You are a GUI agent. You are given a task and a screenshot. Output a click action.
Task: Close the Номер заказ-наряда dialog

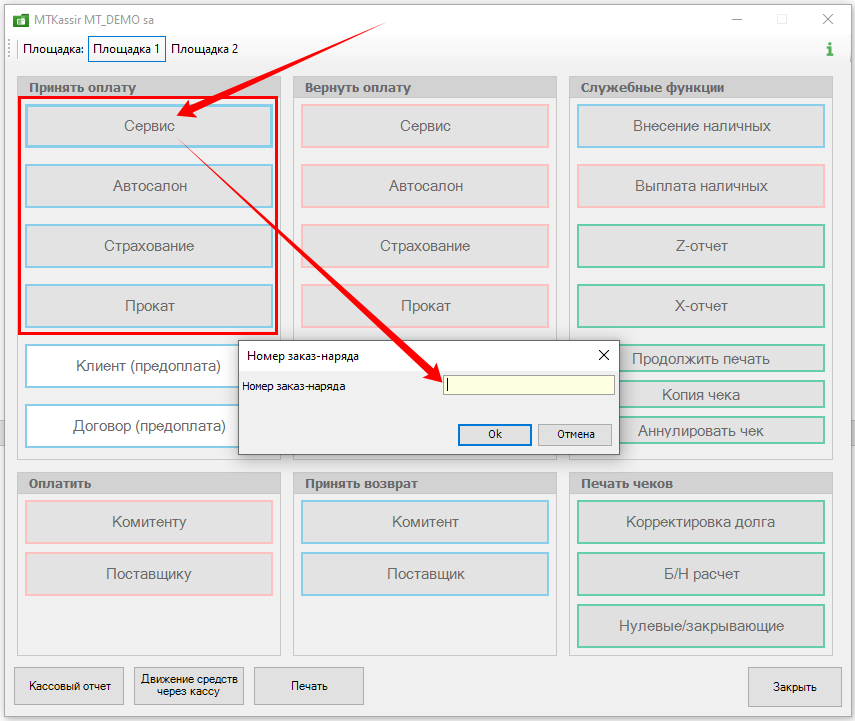tap(603, 355)
